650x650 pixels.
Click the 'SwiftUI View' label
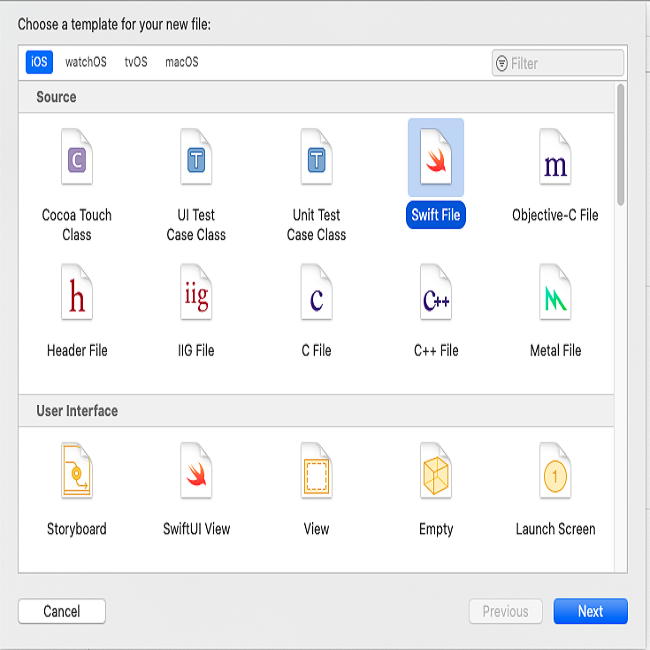coord(196,529)
